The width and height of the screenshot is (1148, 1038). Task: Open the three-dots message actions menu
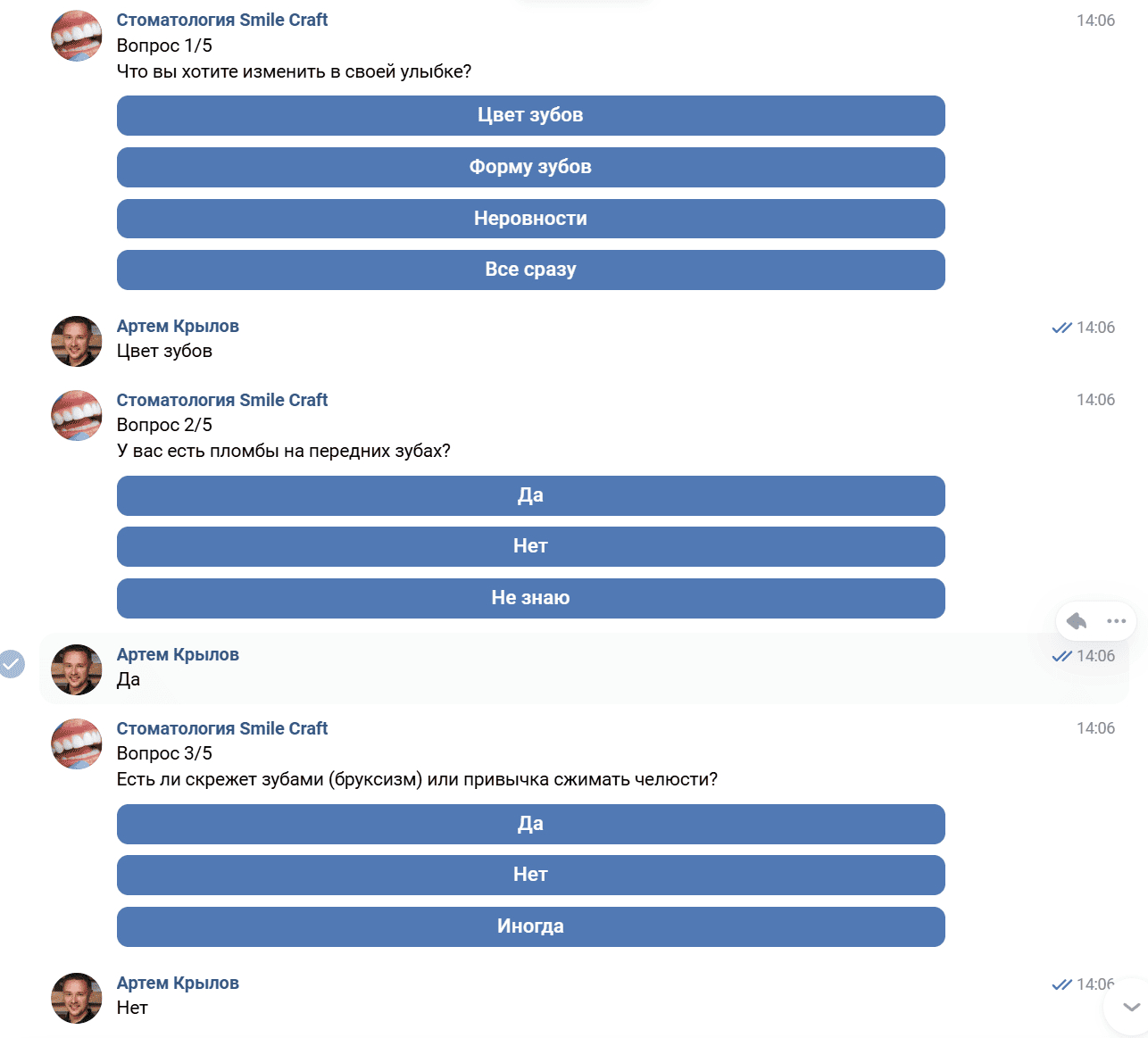pyautogui.click(x=1116, y=621)
